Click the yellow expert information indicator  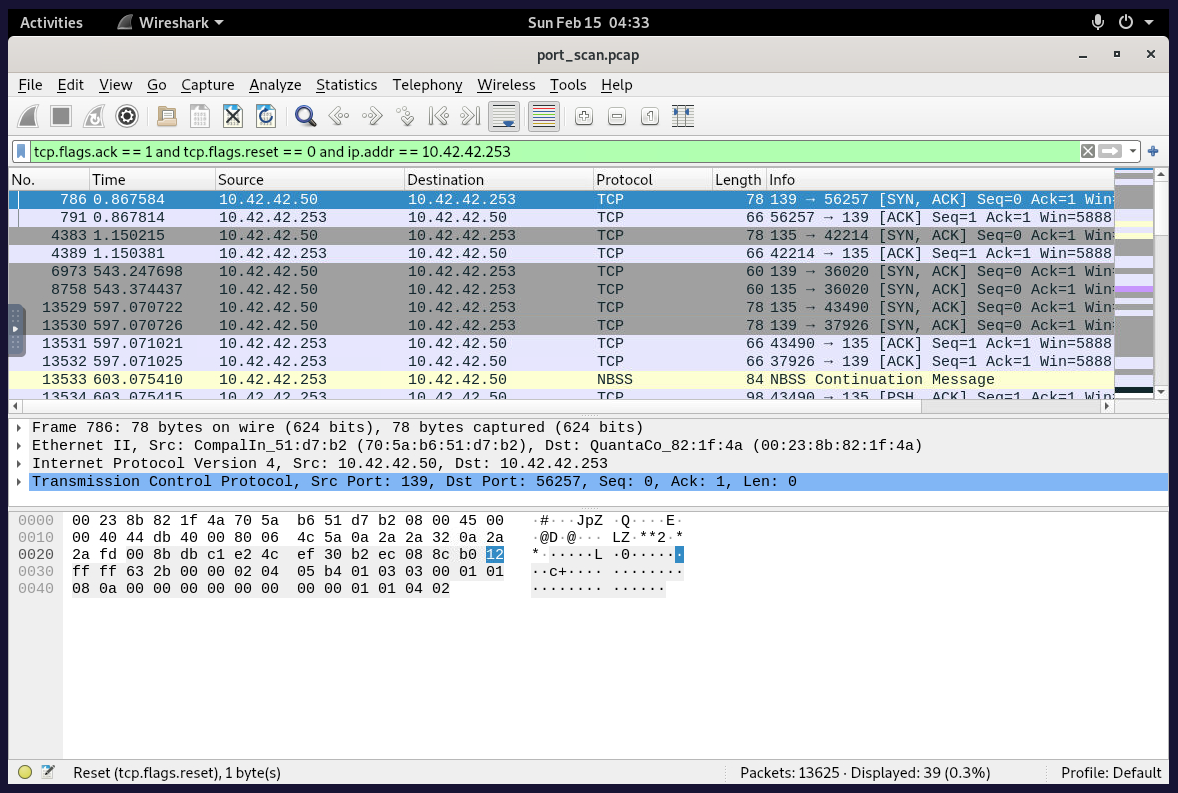click(x=25, y=773)
